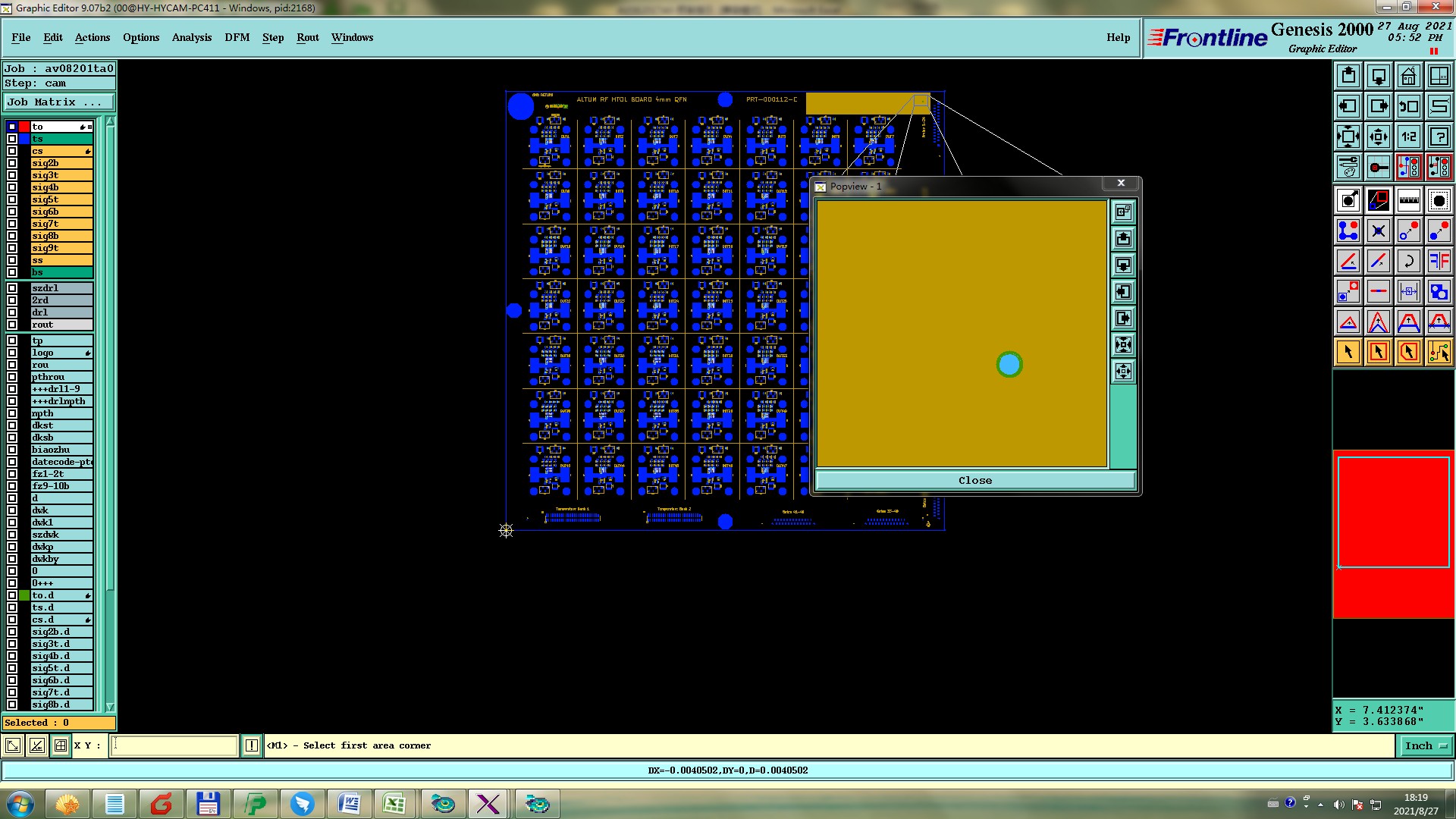The height and width of the screenshot is (819, 1456).
Task: Toggle checkbox for layer drl
Action: [x=12, y=312]
